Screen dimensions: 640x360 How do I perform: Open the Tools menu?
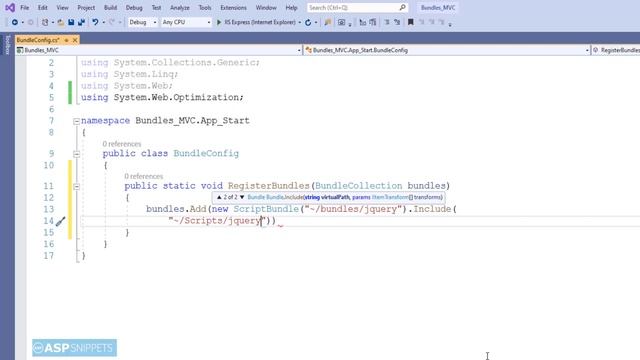[204, 8]
